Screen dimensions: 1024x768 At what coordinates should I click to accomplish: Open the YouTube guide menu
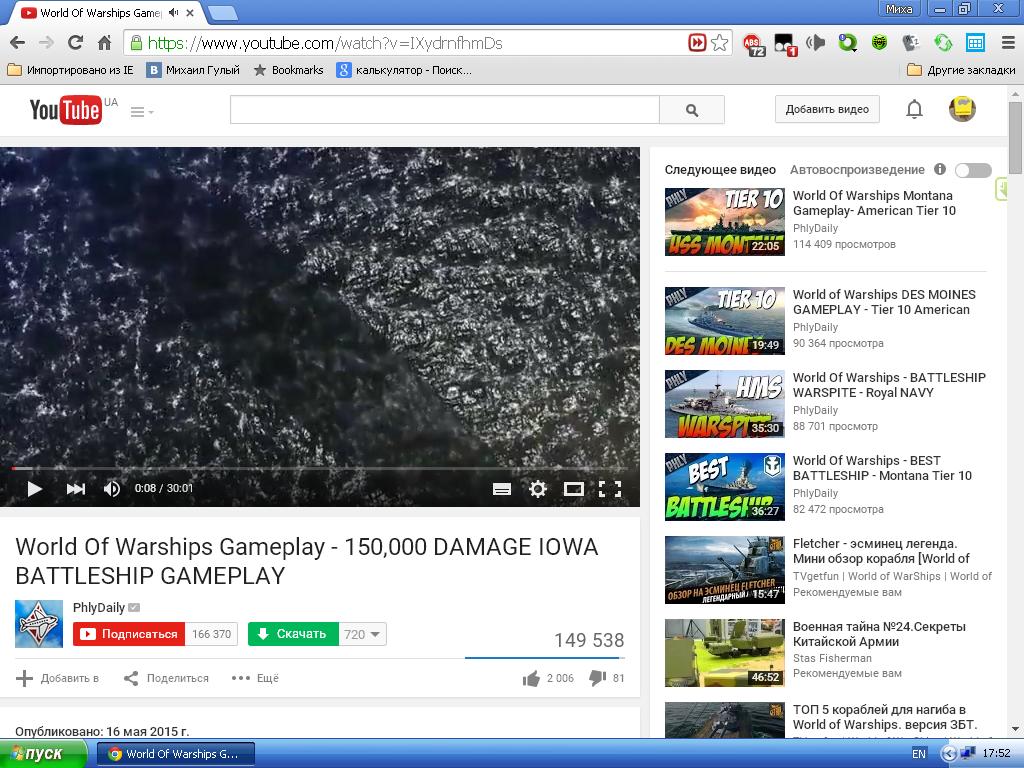[x=141, y=112]
